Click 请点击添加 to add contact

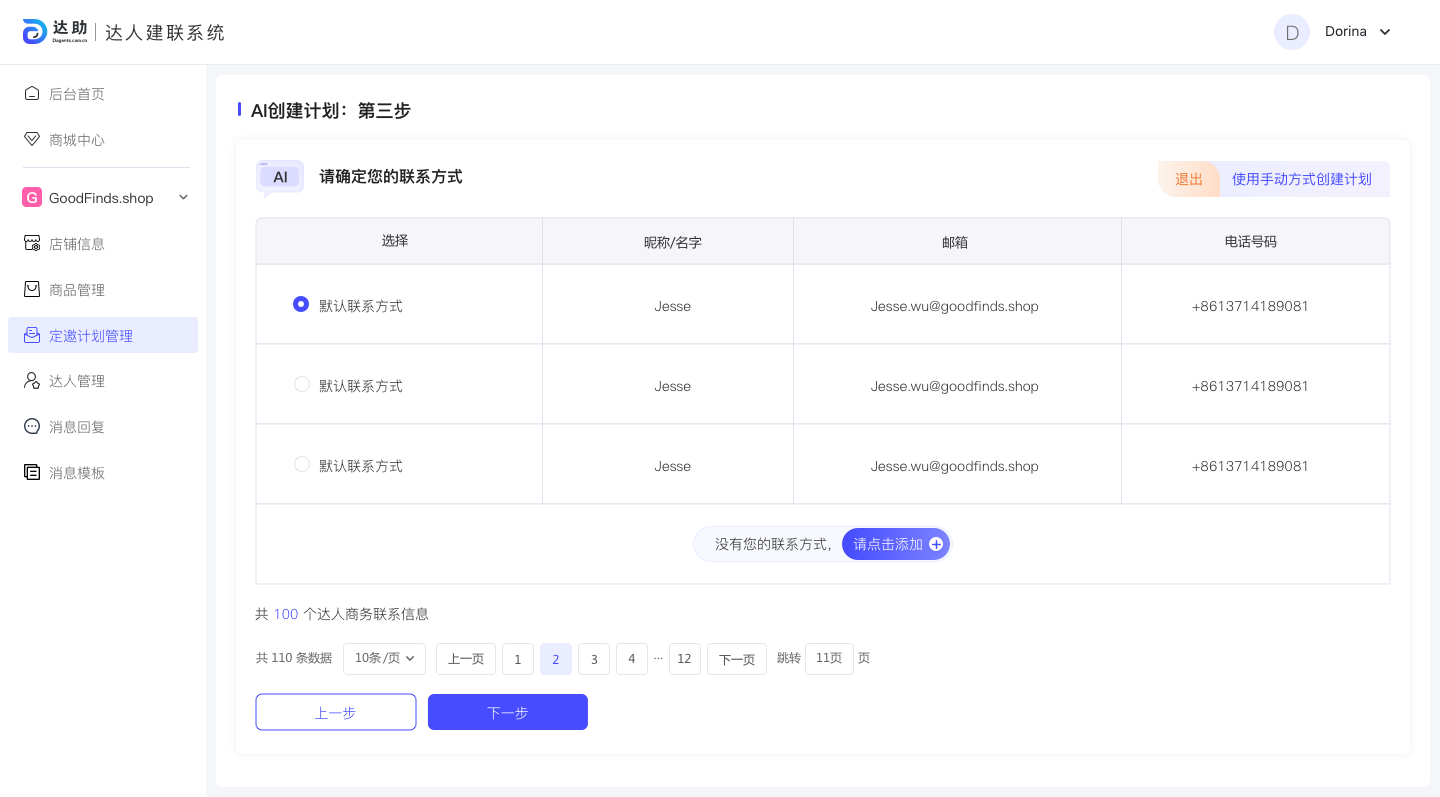896,544
